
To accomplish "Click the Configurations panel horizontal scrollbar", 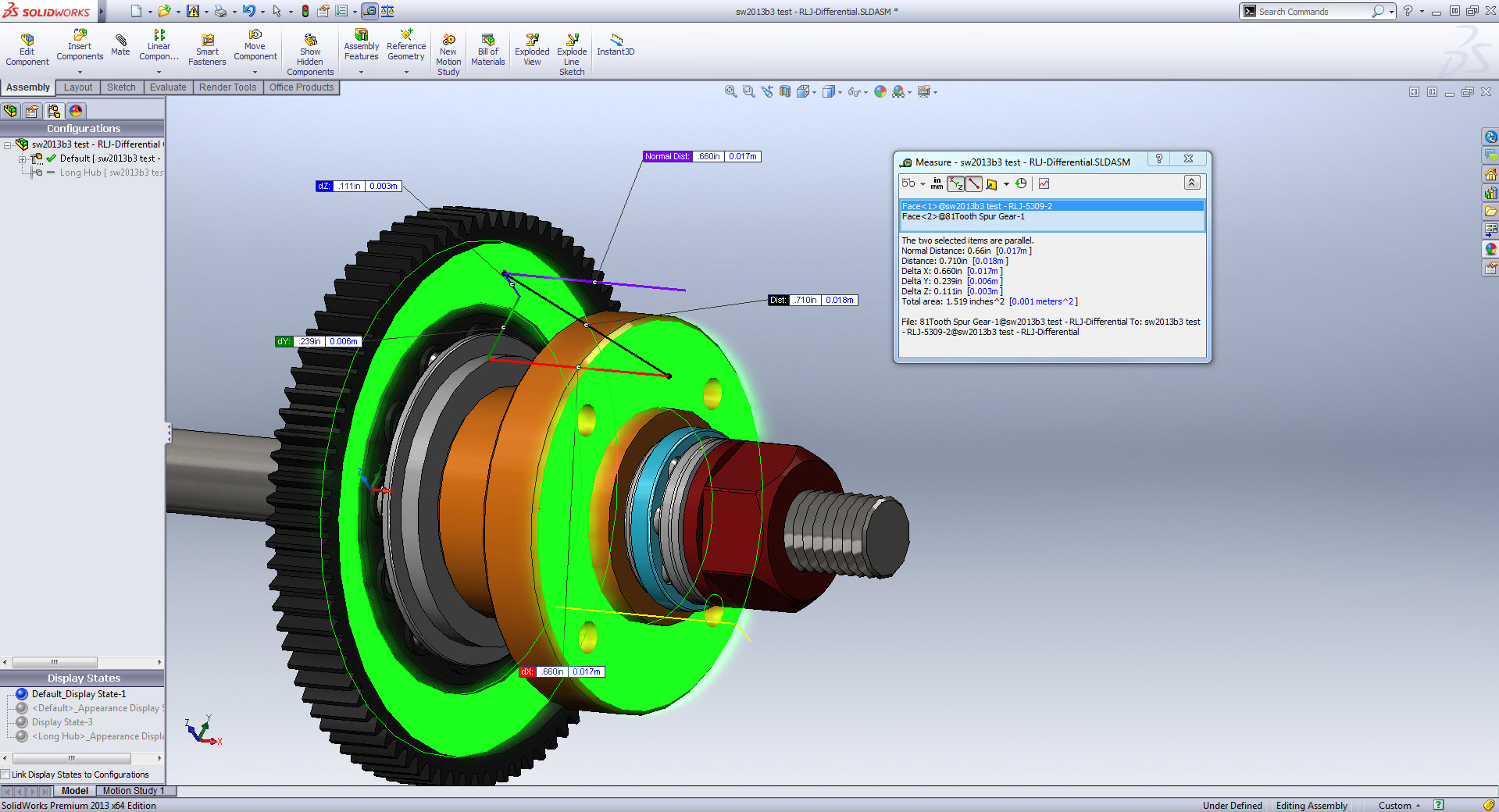I will click(82, 662).
